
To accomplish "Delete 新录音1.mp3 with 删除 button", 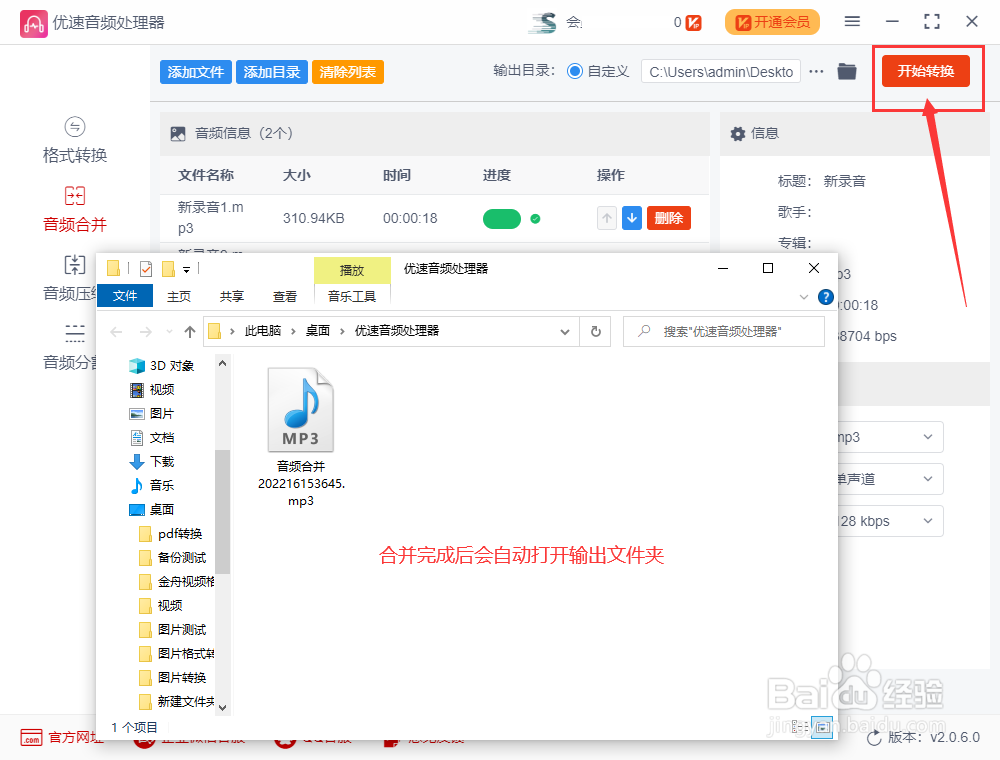I will [668, 218].
